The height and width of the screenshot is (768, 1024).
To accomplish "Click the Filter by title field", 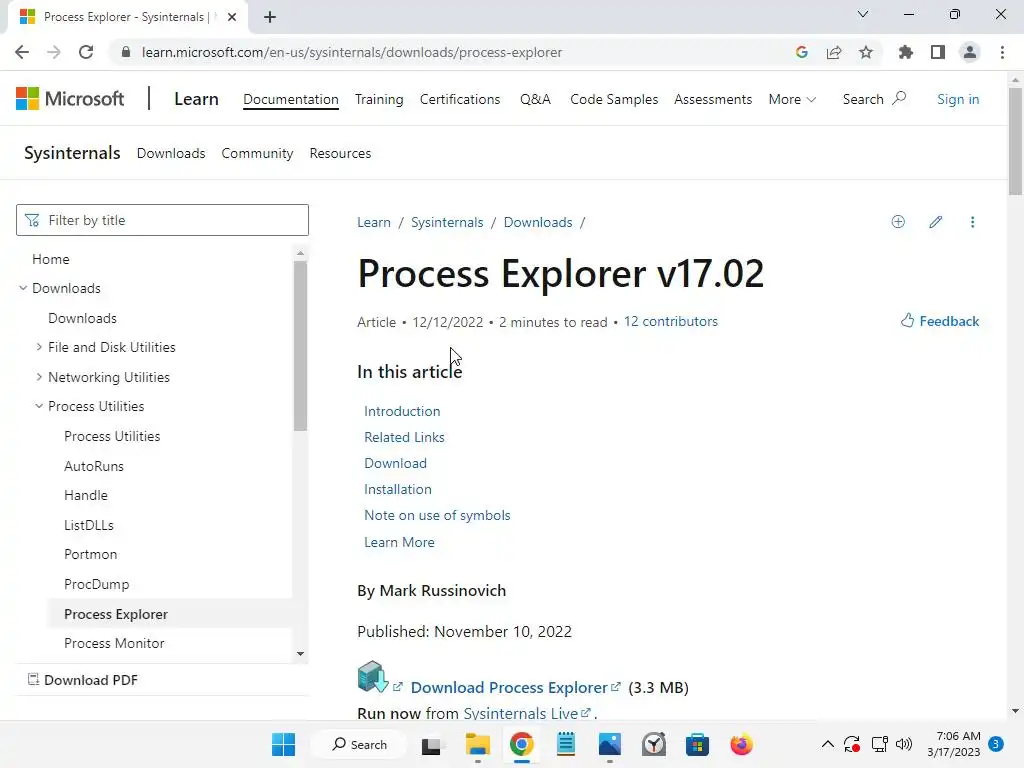I will 163,220.
